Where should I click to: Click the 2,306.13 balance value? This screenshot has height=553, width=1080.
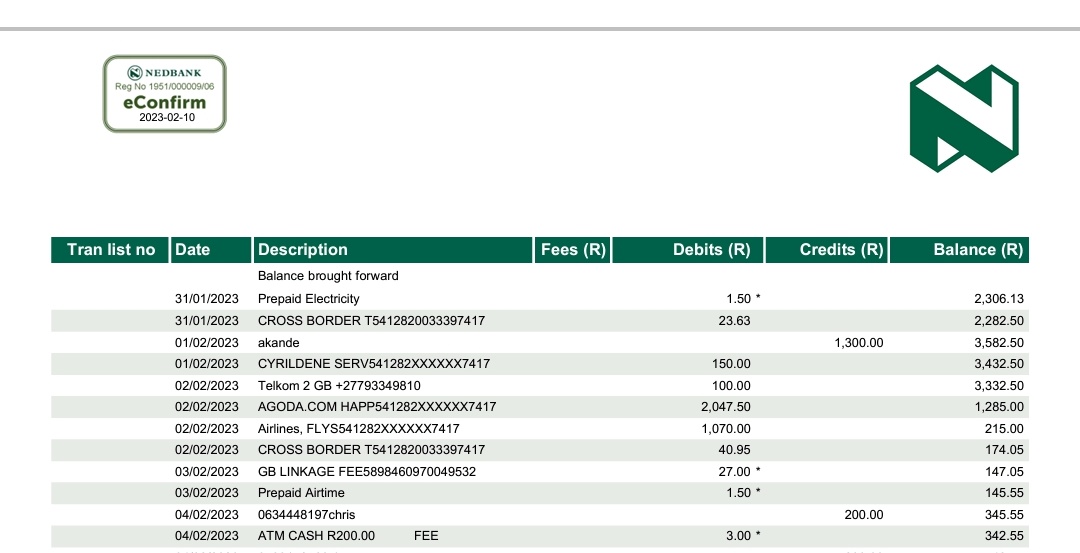coord(999,299)
